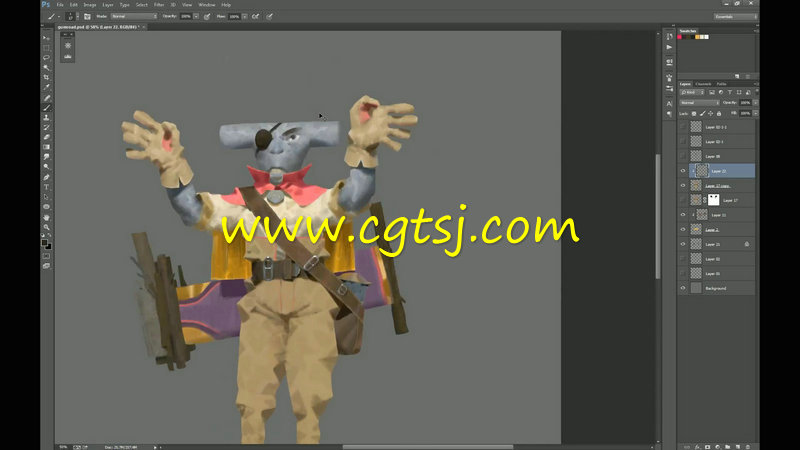Select the Eraser tool

[x=46, y=137]
